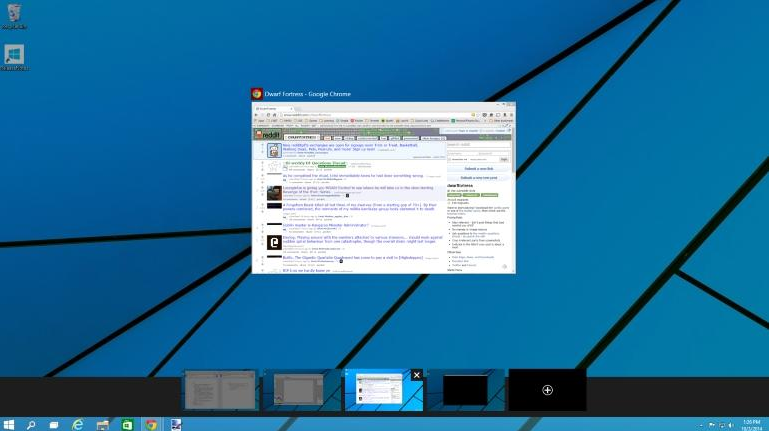Open the Start menu Windows logo
Image resolution: width=772 pixels, height=431 pixels.
(8, 425)
